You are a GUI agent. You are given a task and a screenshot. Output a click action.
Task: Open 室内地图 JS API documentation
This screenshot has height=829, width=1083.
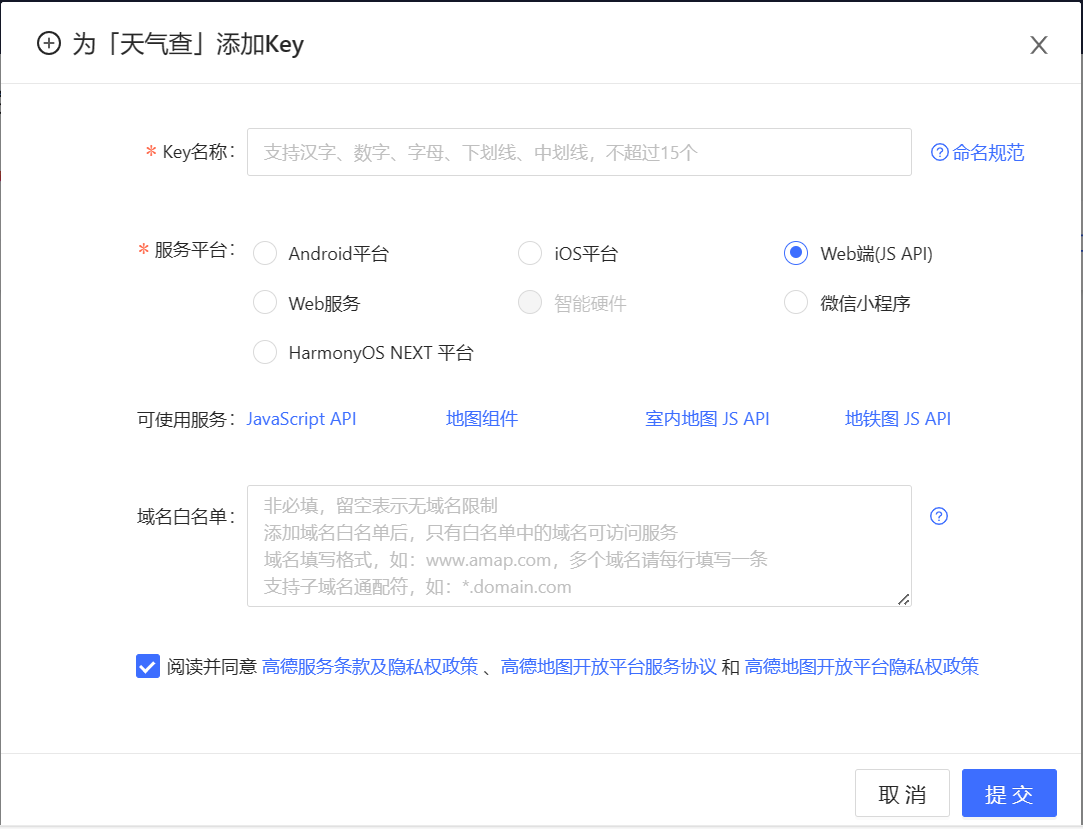coord(707,418)
